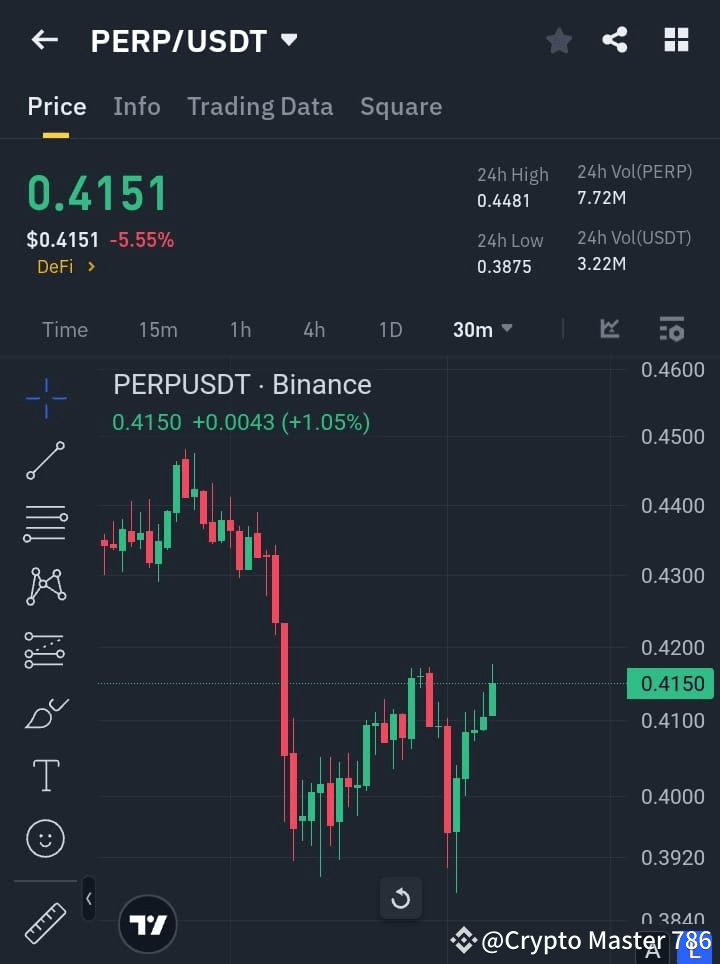Toggle the favorite star for PERP/USDT
Screen dimensions: 720x964
click(558, 40)
